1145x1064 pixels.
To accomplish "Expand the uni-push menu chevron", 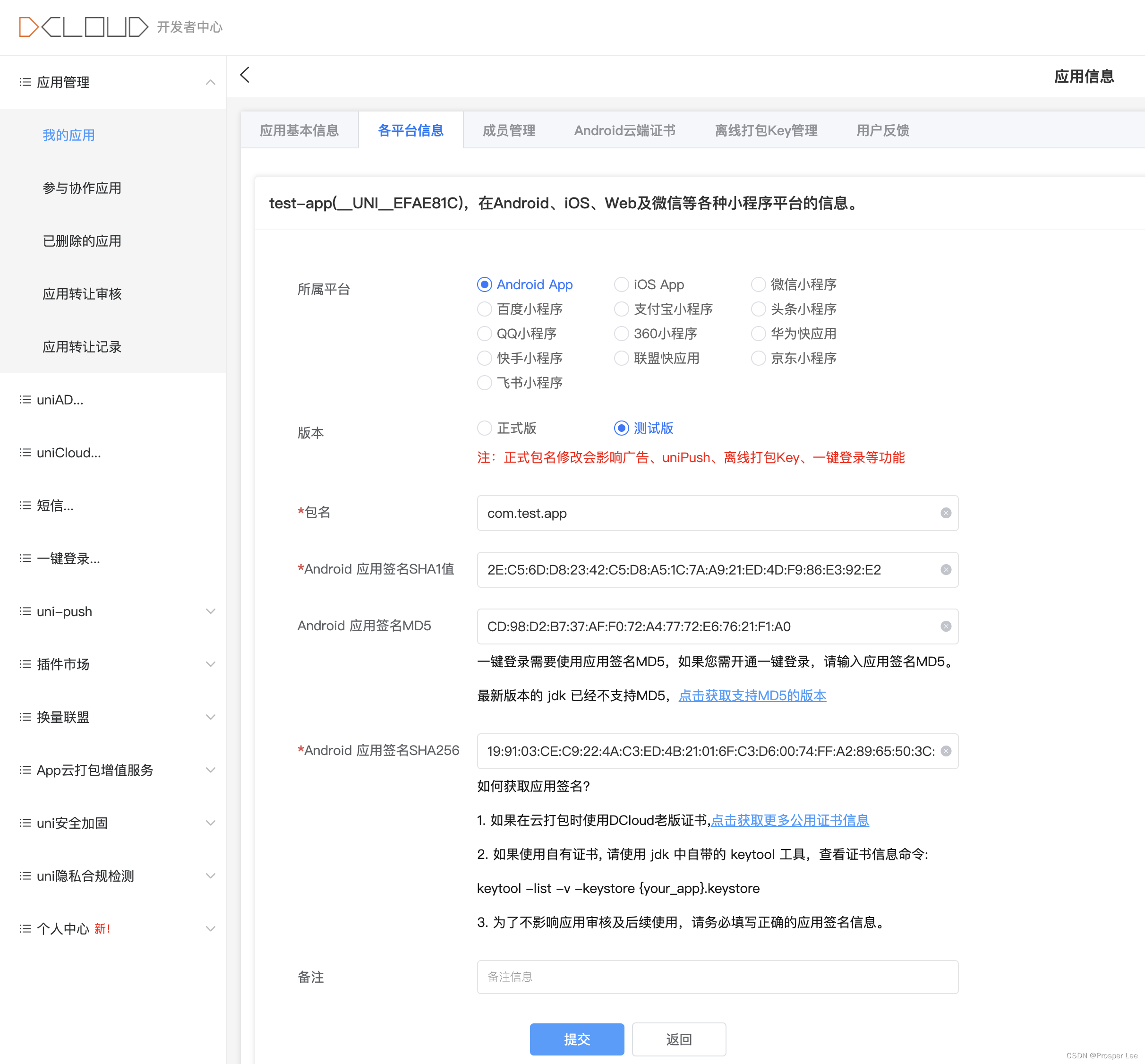I will point(211,611).
